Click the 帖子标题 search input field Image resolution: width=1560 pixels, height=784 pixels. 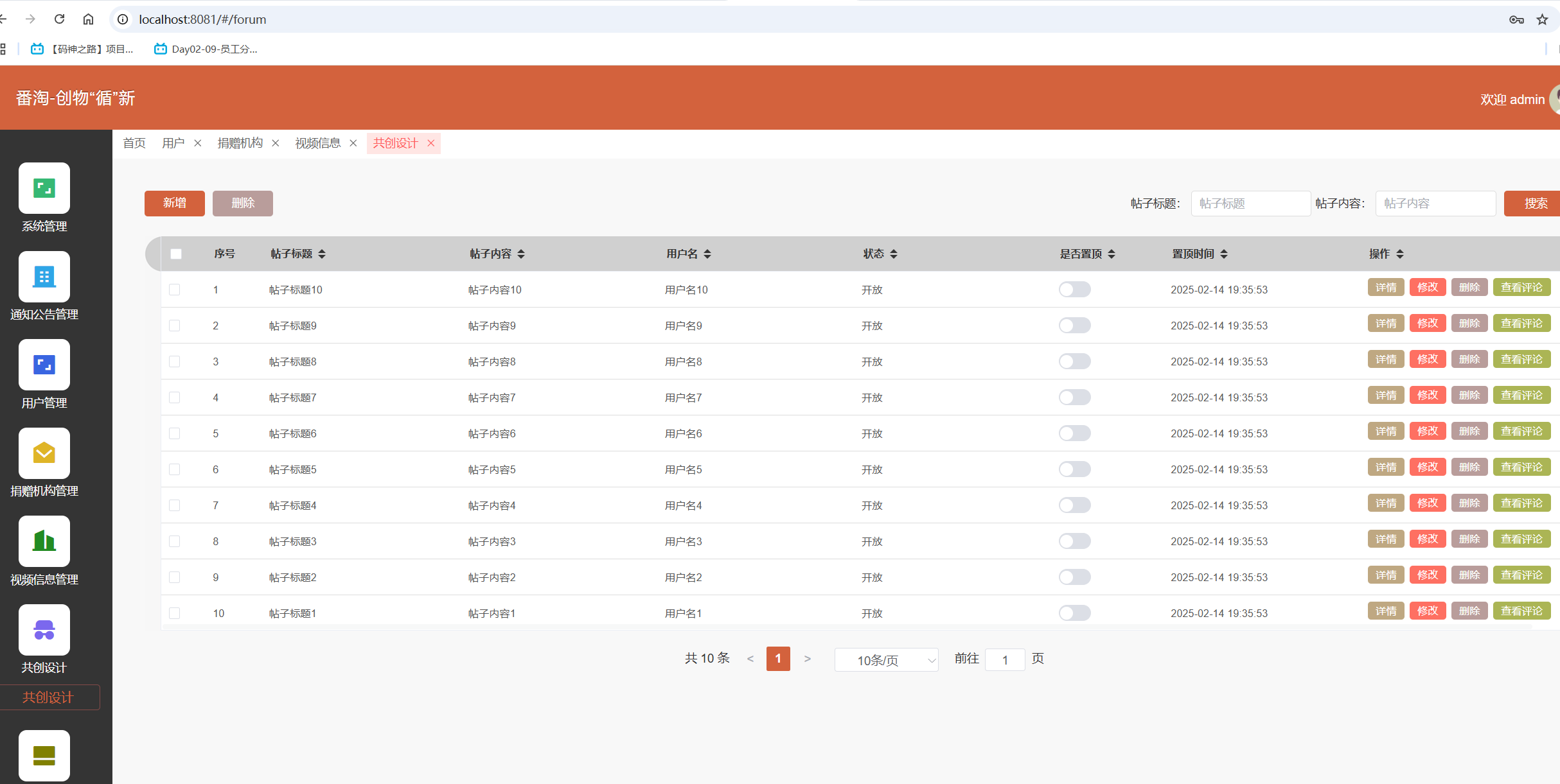(x=1250, y=204)
